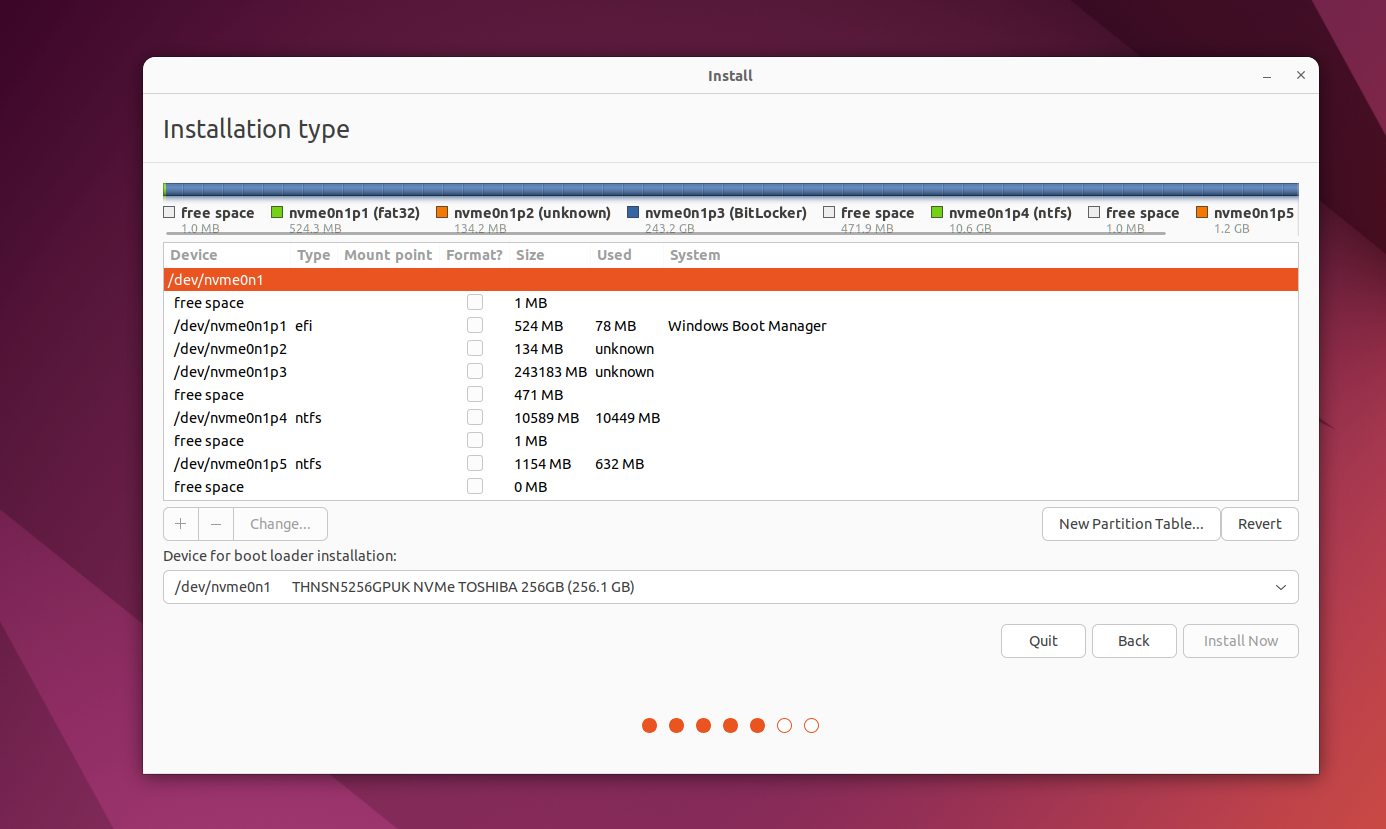
Task: Click the first free space legend swatch
Action: (x=169, y=212)
